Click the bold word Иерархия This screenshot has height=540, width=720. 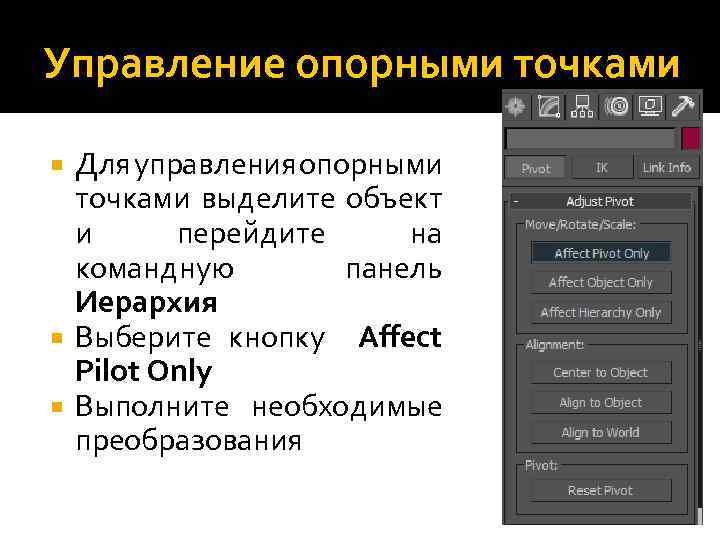(146, 302)
